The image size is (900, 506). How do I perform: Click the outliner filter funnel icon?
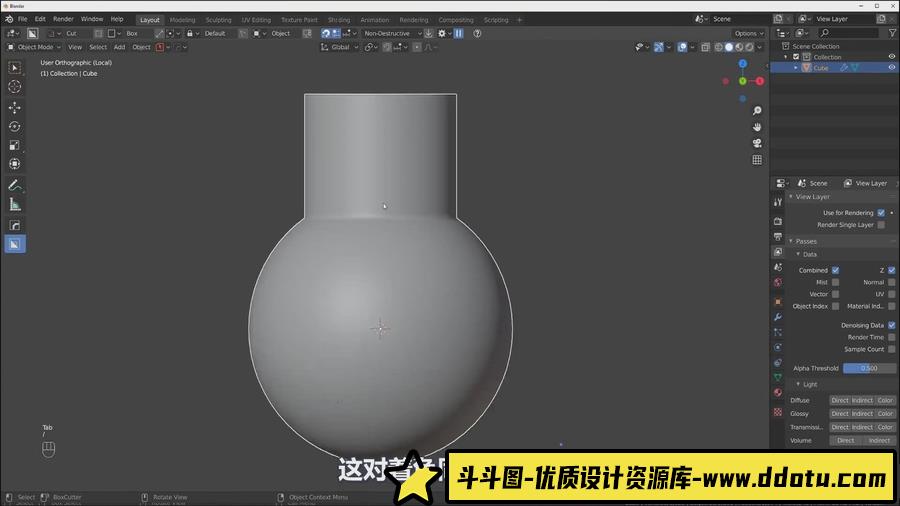893,33
